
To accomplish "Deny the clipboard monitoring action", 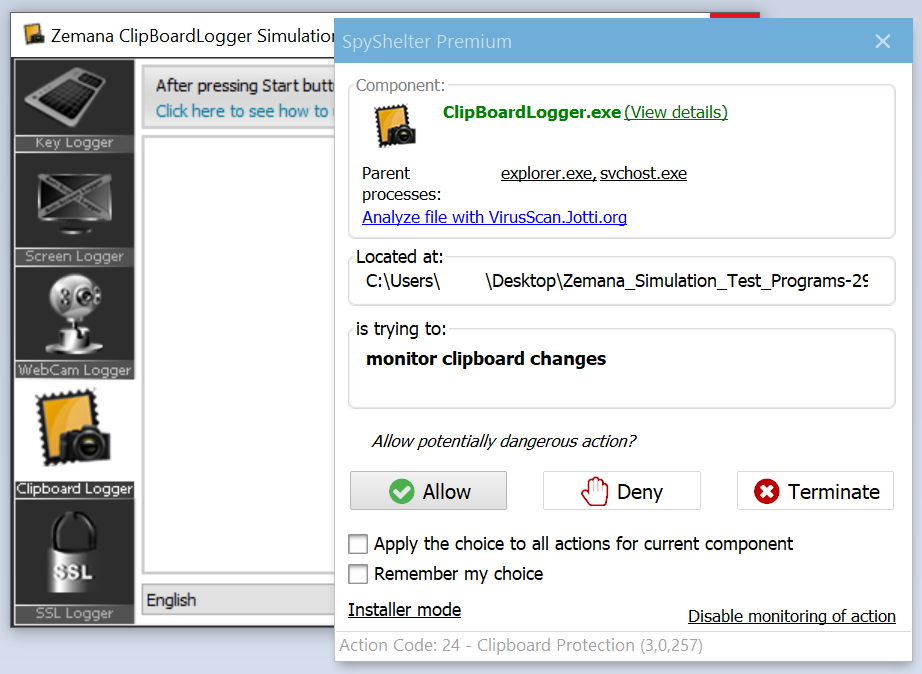I will click(x=622, y=491).
